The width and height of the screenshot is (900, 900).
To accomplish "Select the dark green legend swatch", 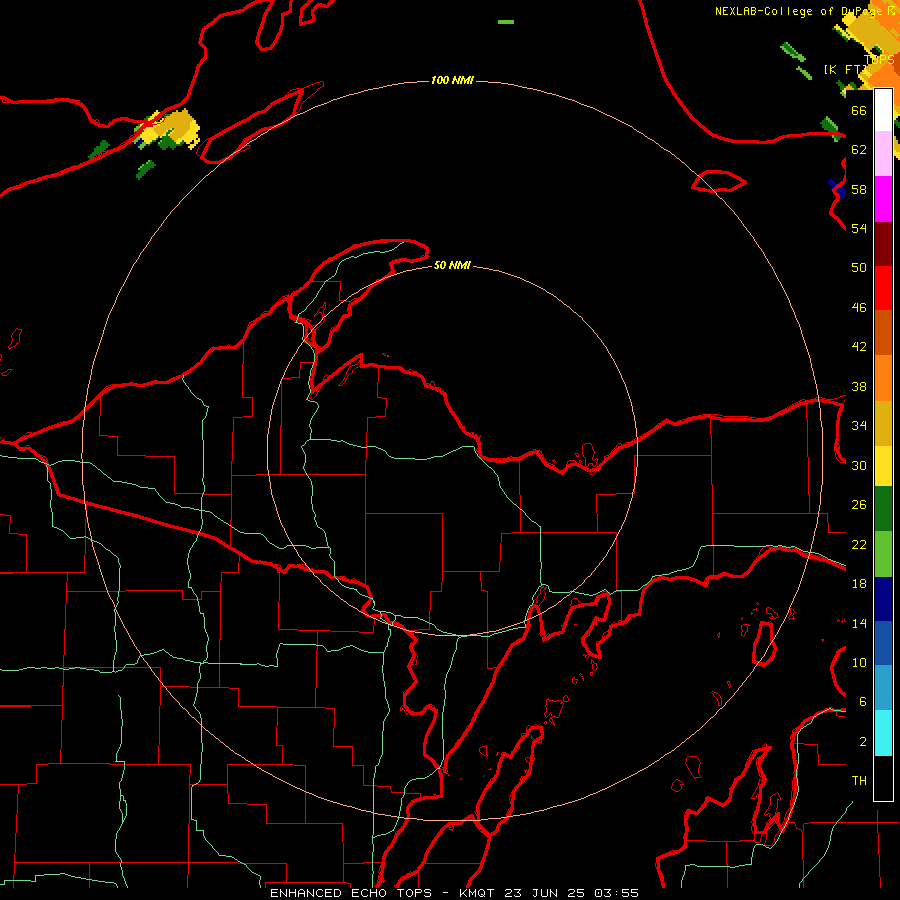I will (x=883, y=509).
